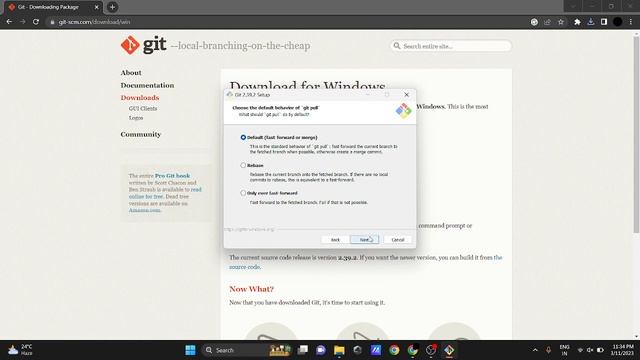Click Back in Git Setup dialog
640x360 pixels.
(x=335, y=240)
